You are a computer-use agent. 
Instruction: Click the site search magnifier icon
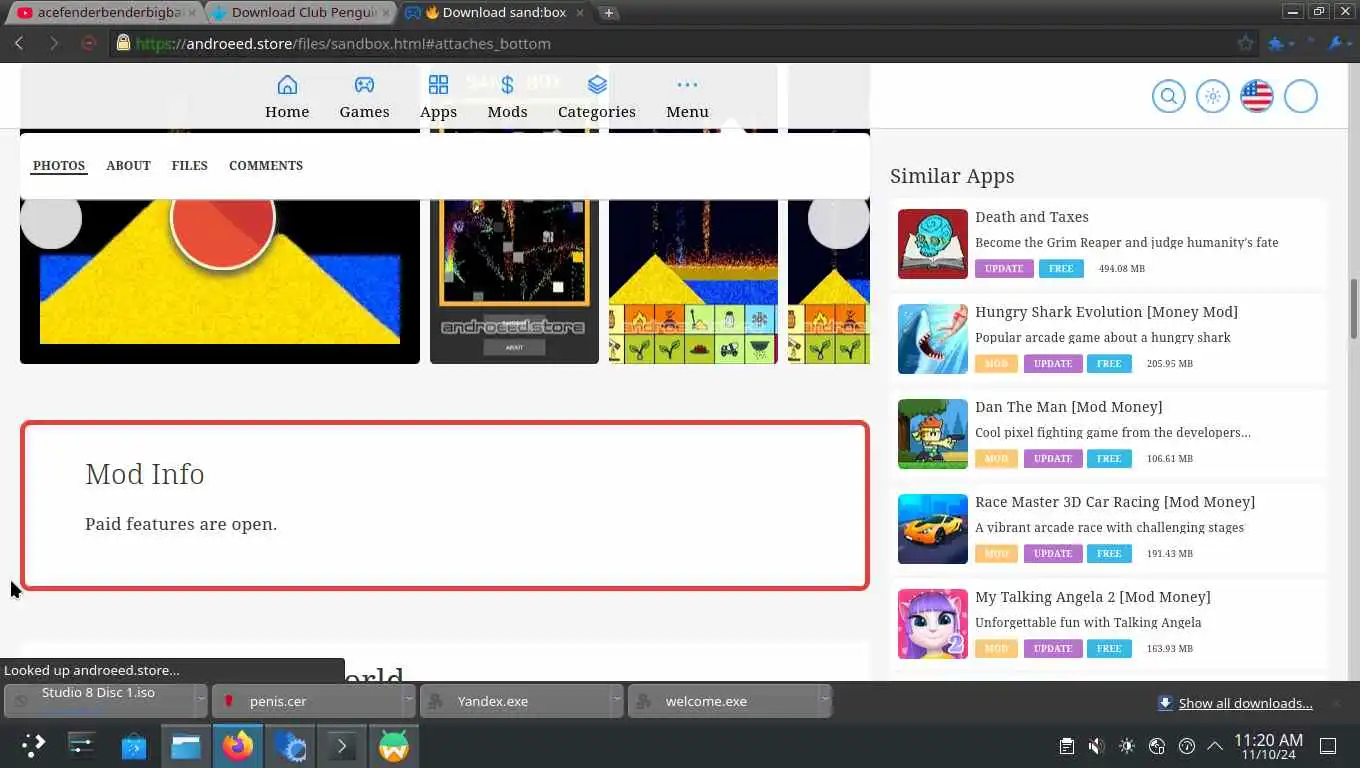(1168, 96)
